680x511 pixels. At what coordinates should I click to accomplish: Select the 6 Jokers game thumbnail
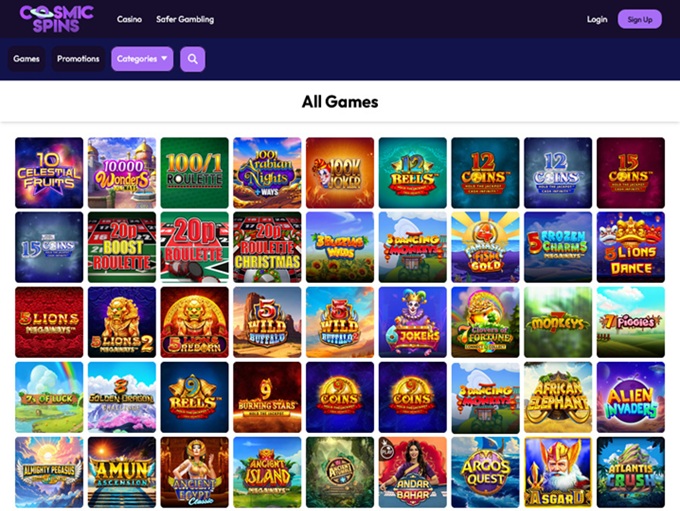(x=412, y=322)
